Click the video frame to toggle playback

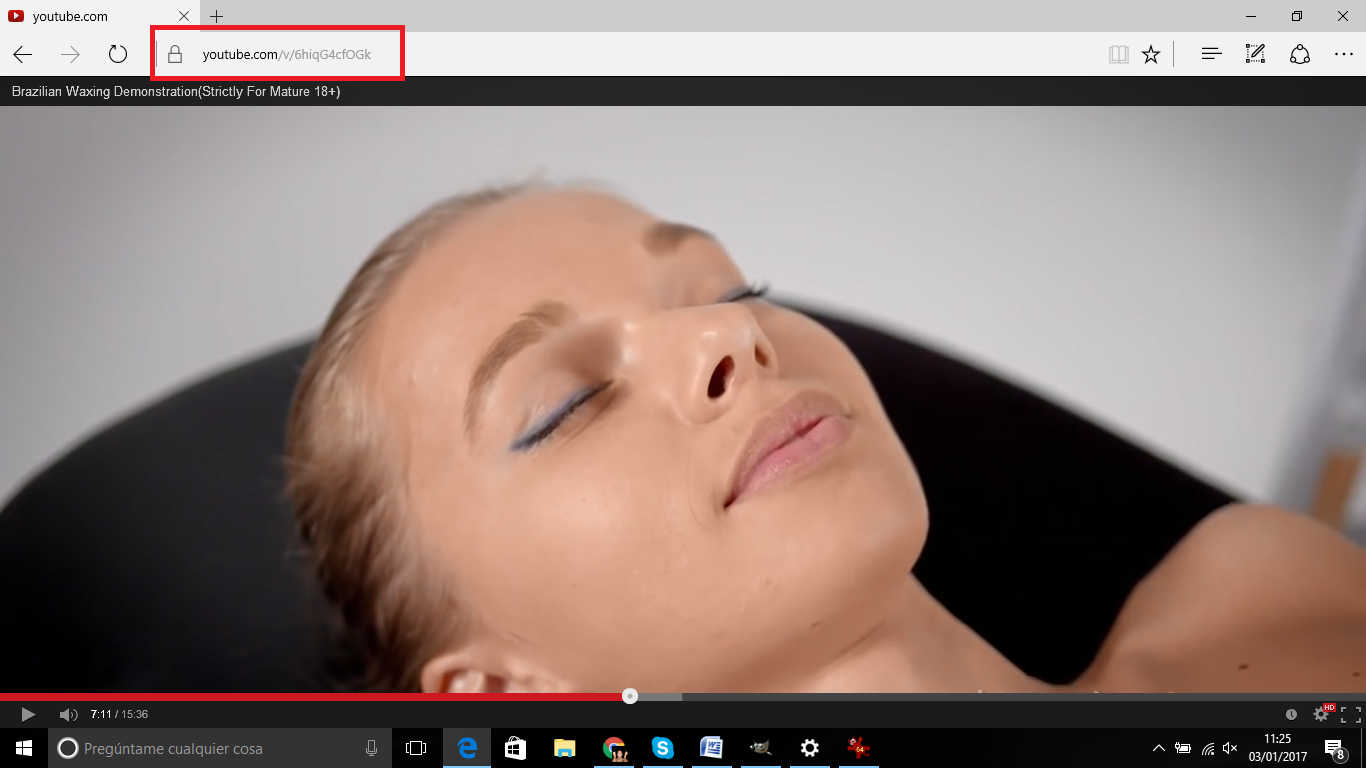683,397
